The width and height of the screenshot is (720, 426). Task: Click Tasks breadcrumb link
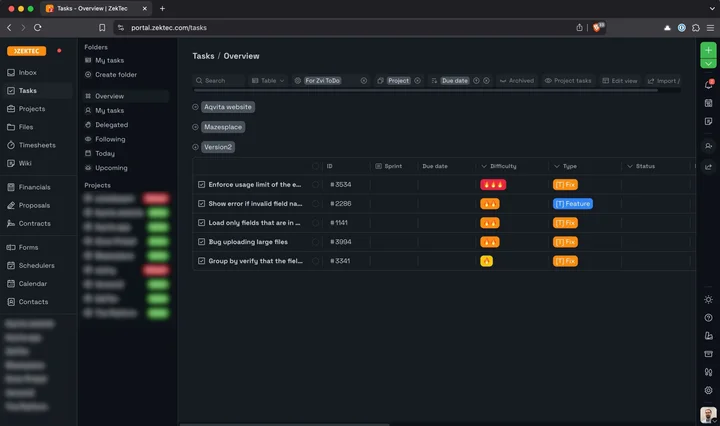(x=203, y=56)
